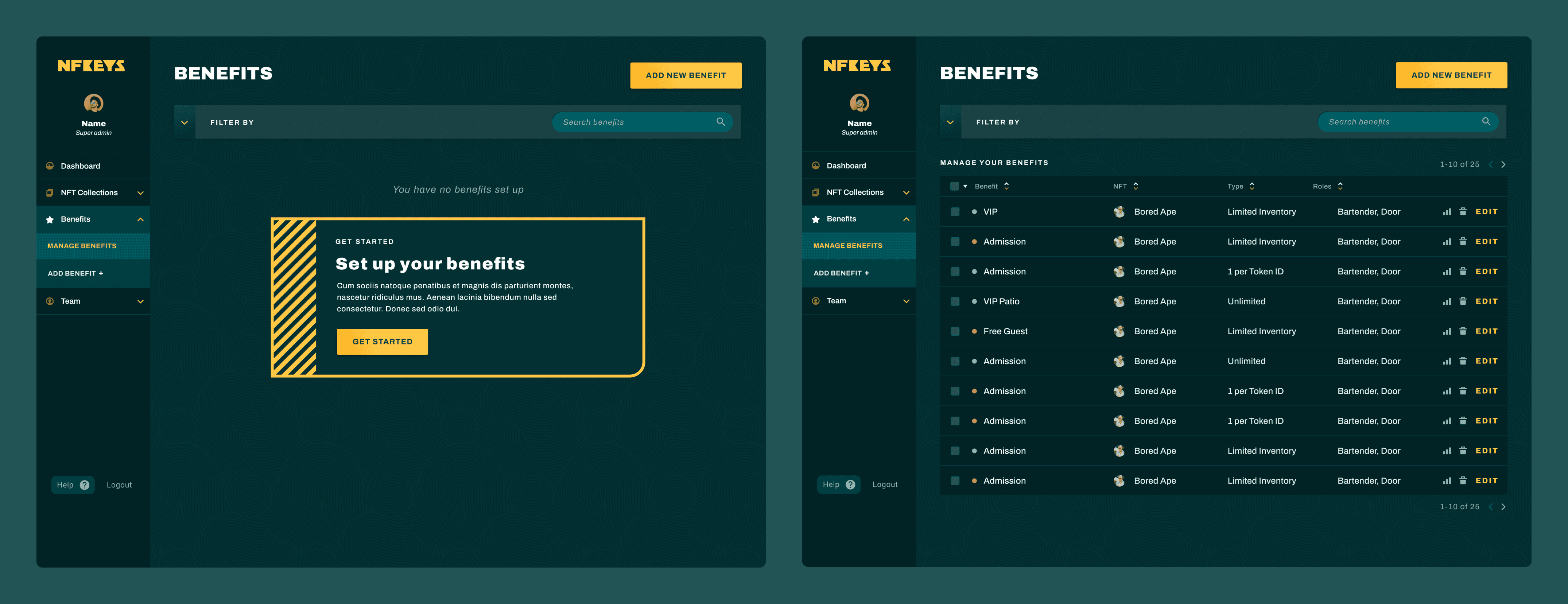1568x604 pixels.
Task: Open the caret dropdown beside the select-all checkbox
Action: coord(965,186)
